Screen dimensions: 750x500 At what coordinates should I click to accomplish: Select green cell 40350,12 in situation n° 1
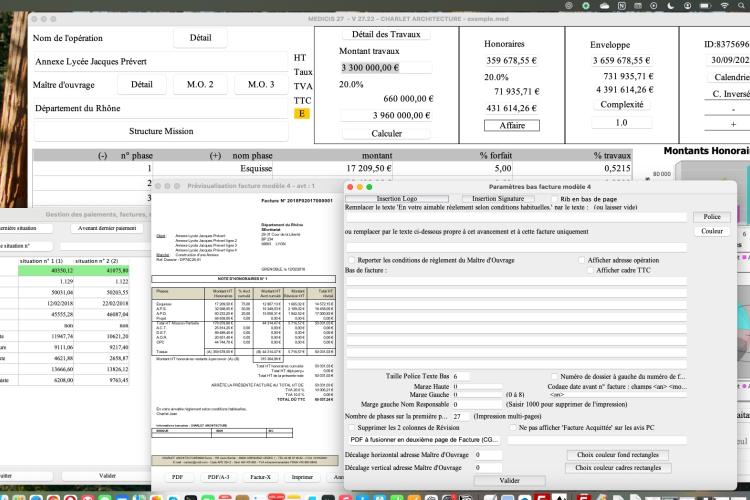coord(46,270)
